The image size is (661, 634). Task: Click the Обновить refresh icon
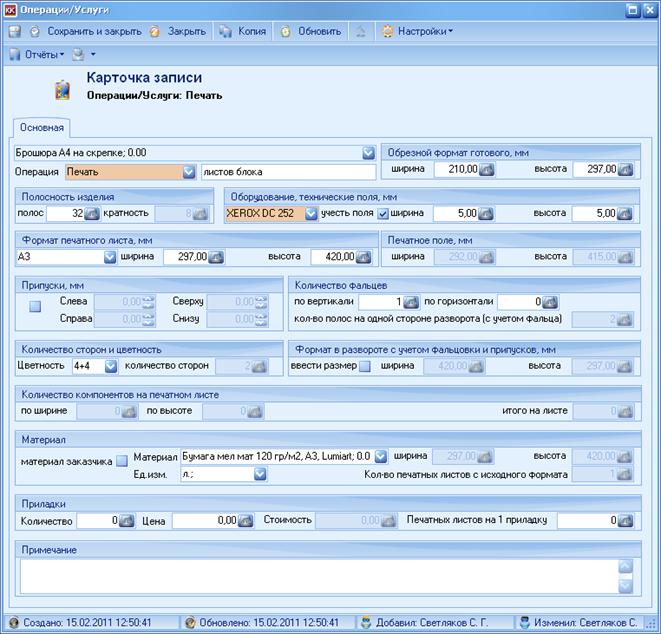pyautogui.click(x=286, y=32)
